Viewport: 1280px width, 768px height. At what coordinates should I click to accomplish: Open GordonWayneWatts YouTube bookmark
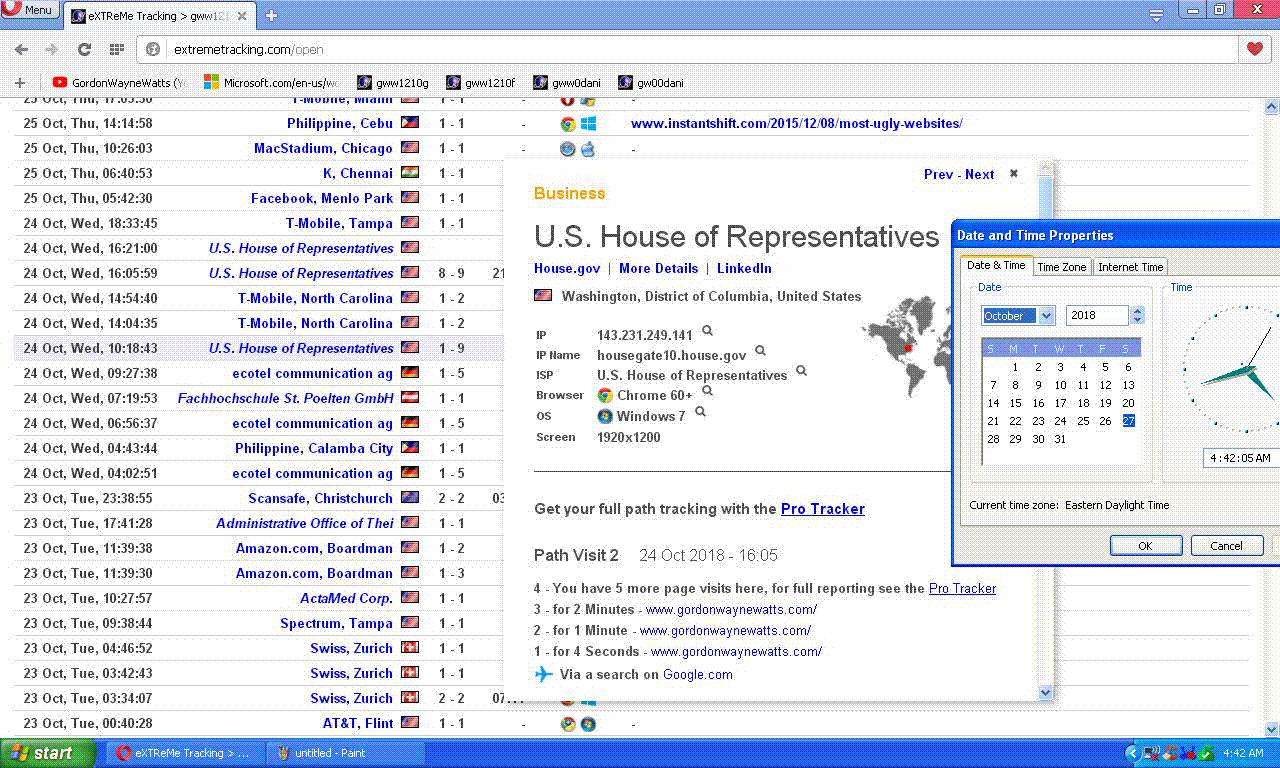[x=119, y=83]
